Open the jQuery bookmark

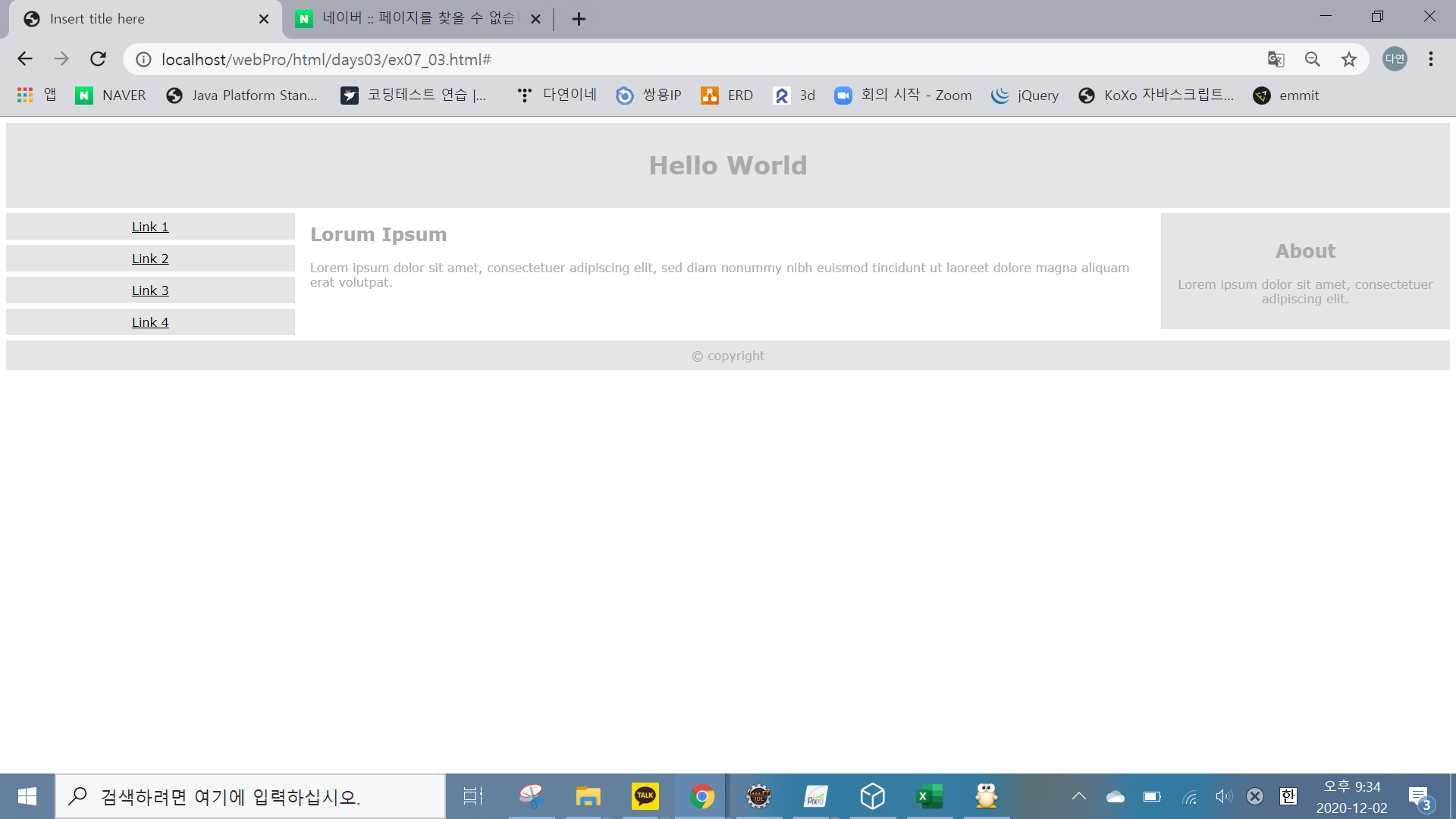pos(1025,95)
